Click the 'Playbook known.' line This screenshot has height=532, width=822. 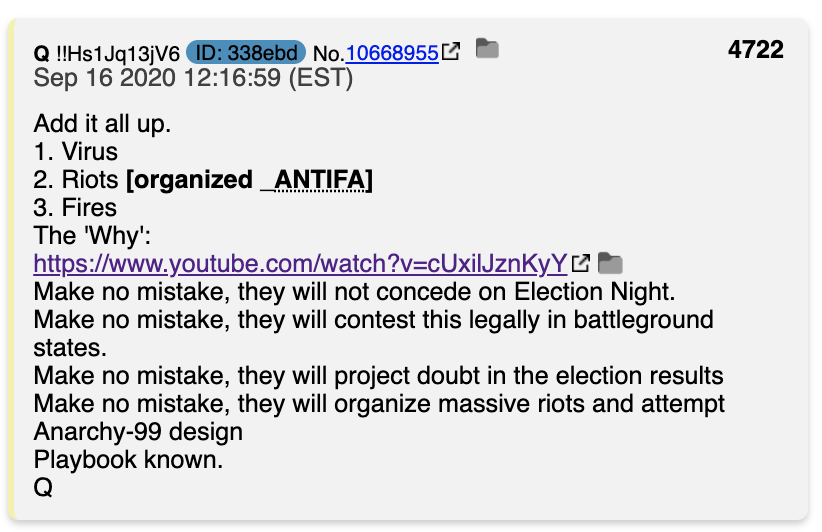point(128,459)
